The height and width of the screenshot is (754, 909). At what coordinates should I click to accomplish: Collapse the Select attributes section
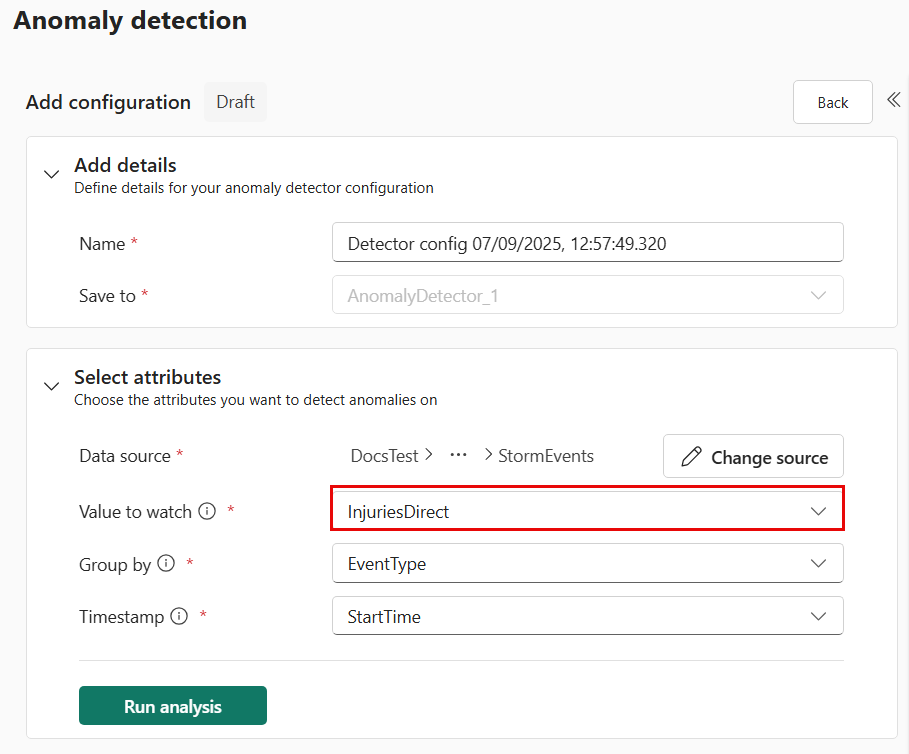tap(51, 386)
